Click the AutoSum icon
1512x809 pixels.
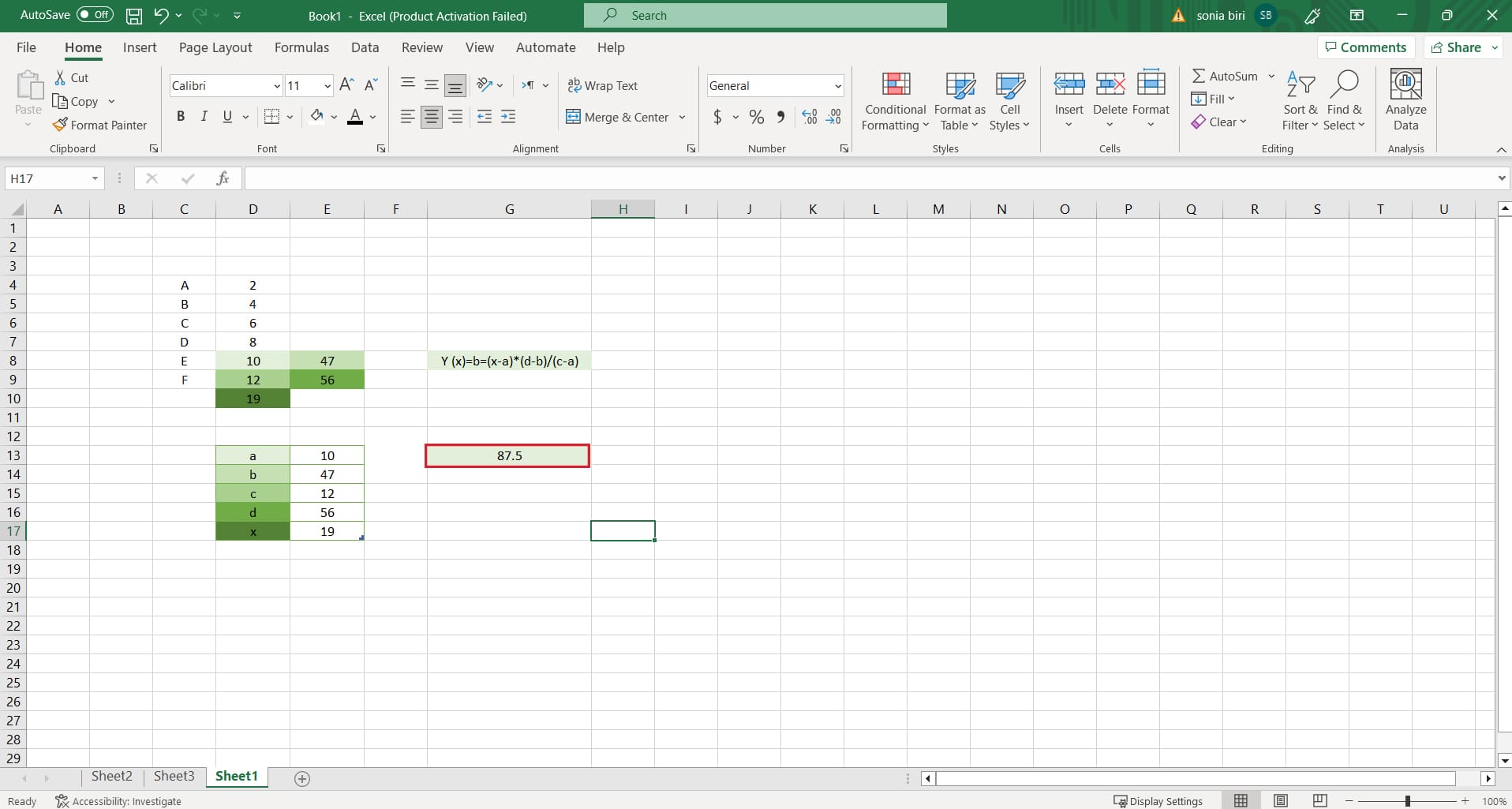tap(1200, 76)
